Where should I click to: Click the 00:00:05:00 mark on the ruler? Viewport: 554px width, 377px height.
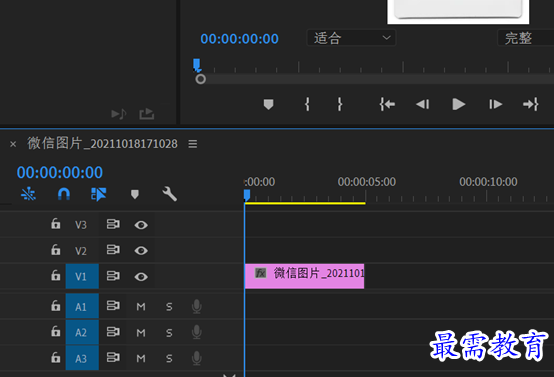point(366,182)
